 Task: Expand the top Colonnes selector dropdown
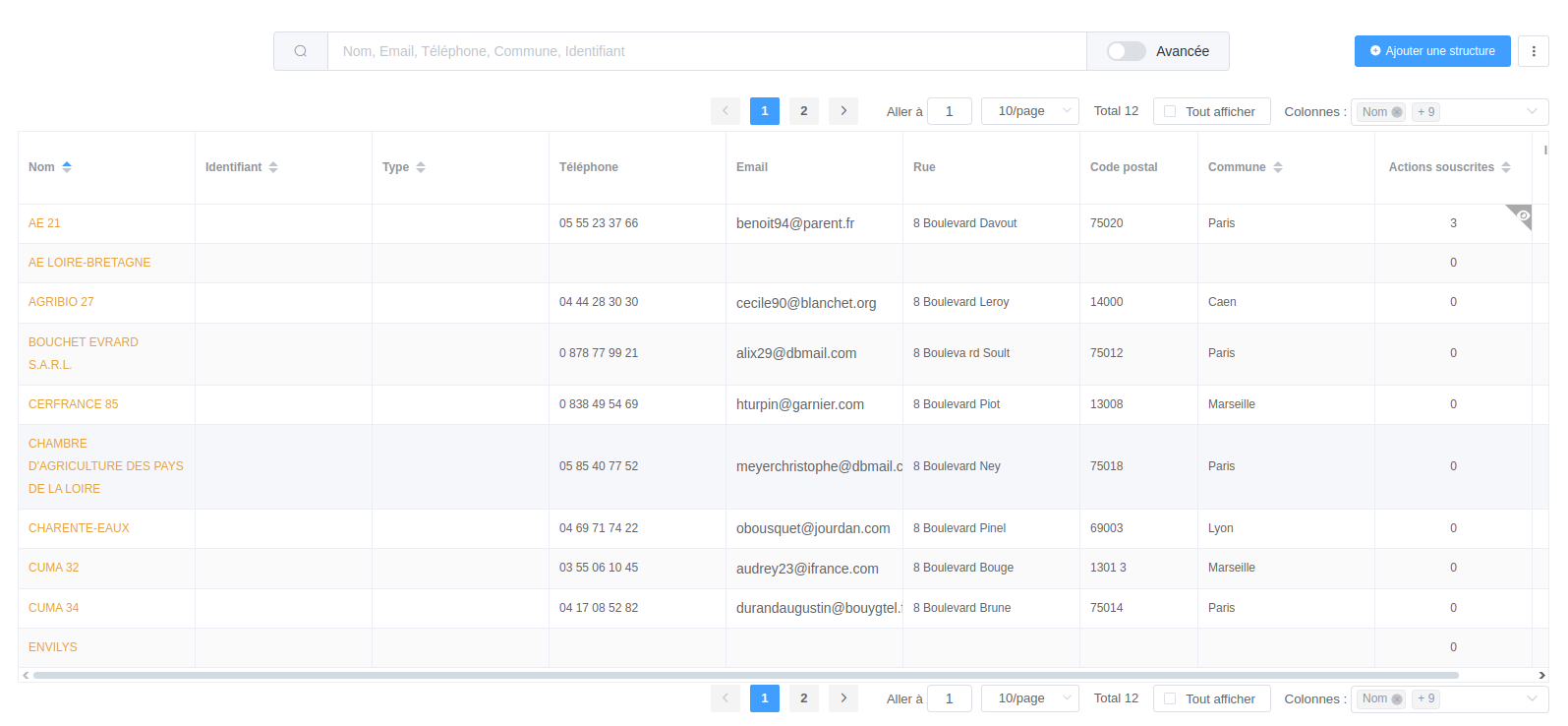[1531, 112]
